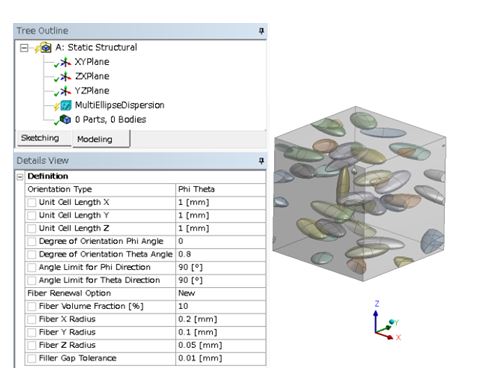The width and height of the screenshot is (495, 384).
Task: Switch to the Modeling tab
Action: (x=95, y=139)
